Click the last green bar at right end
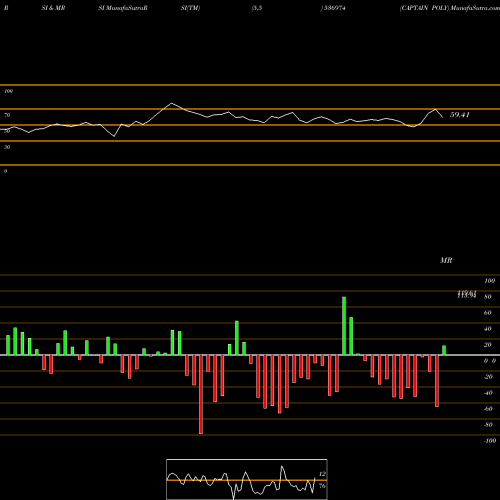Image resolution: width=500 pixels, height=500 pixels. coord(444,350)
